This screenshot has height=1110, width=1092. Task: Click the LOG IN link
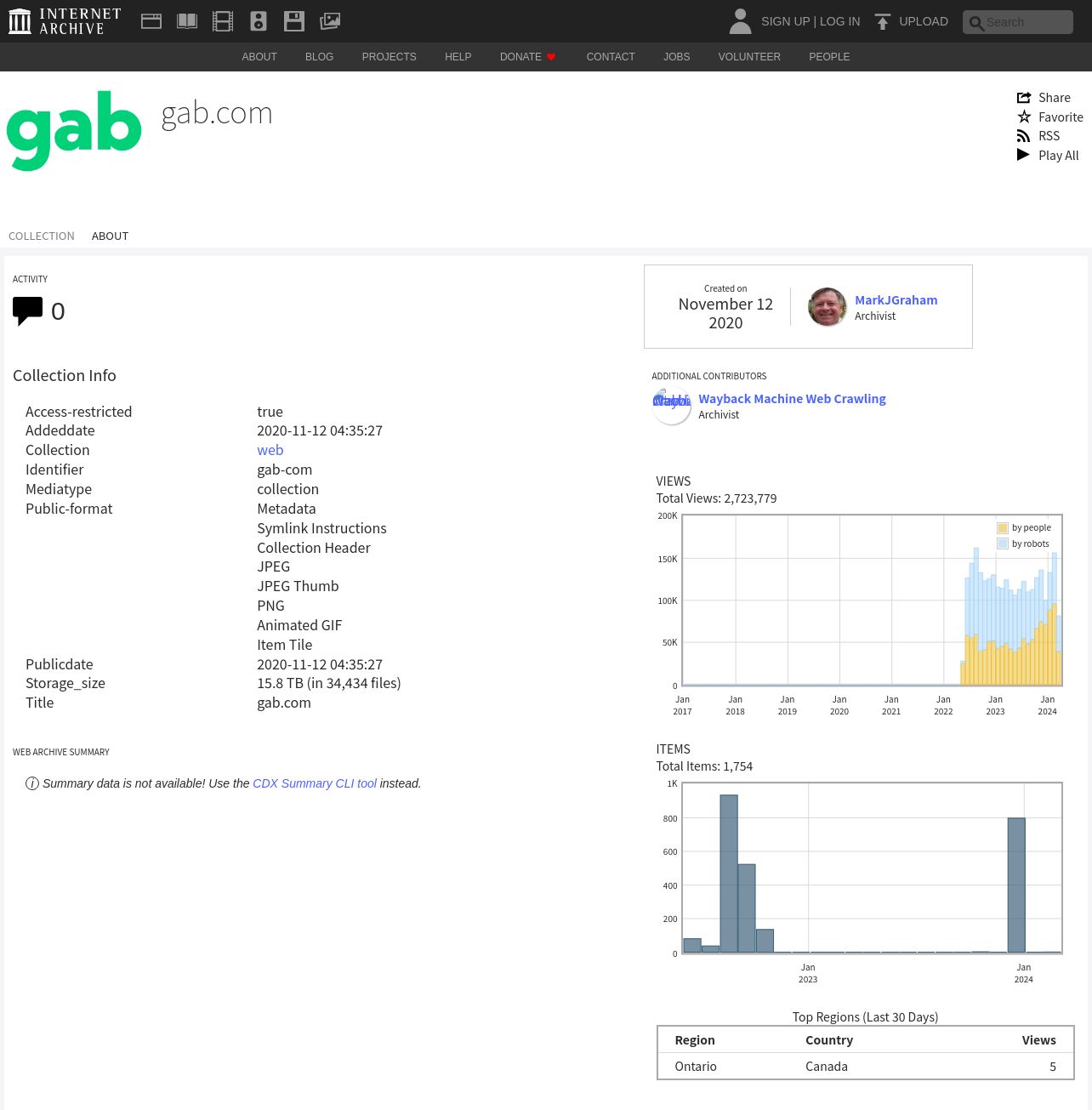(839, 21)
